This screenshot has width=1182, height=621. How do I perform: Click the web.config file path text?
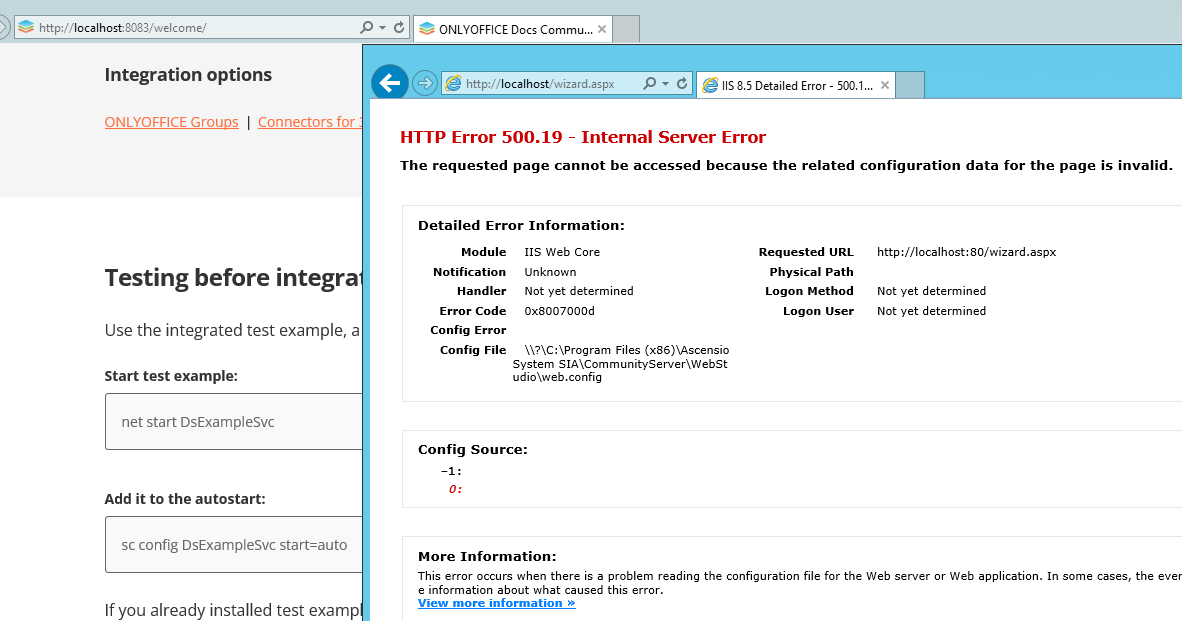pos(621,363)
